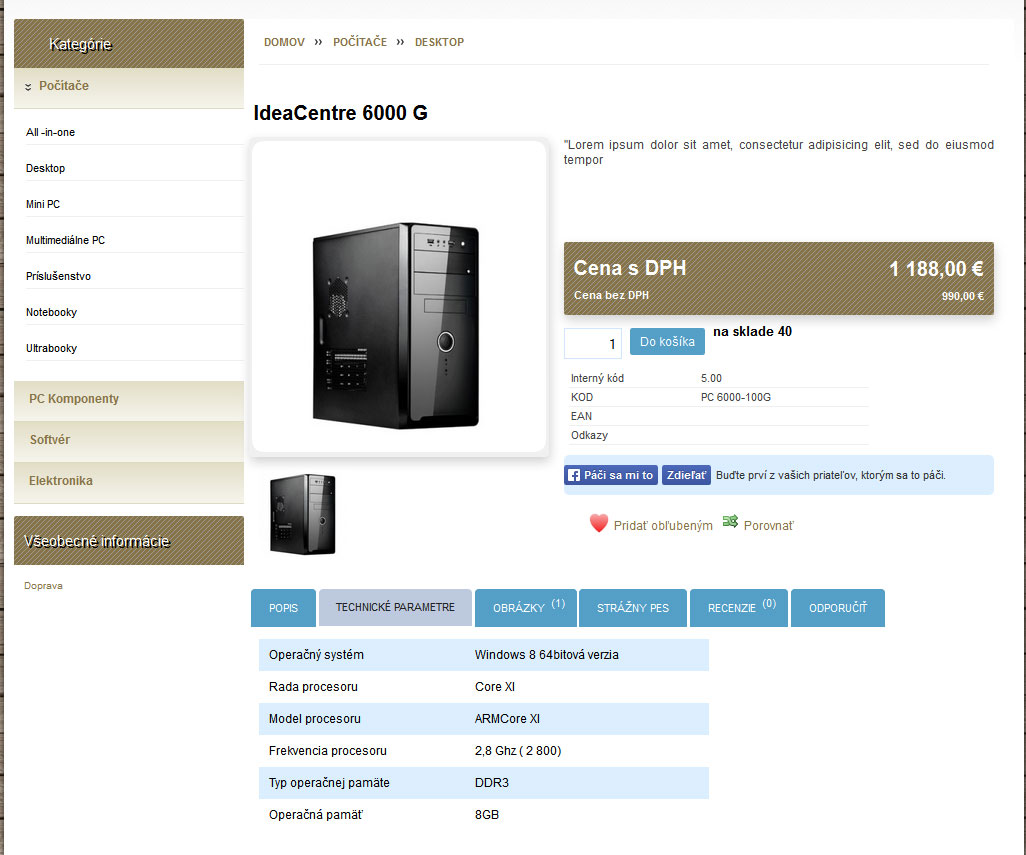Click the Typ operačnej pamäte label
Image resolution: width=1026 pixels, height=855 pixels.
click(x=329, y=783)
